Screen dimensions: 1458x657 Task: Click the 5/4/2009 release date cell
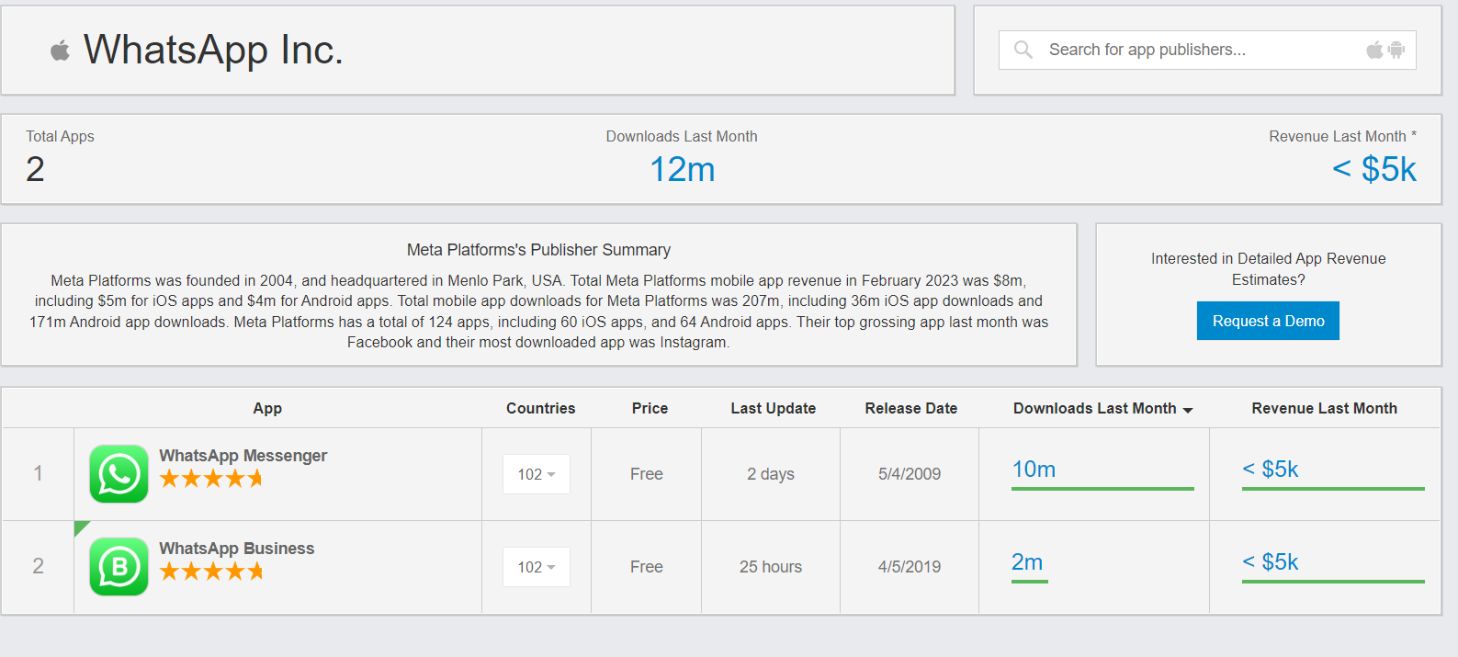click(x=909, y=474)
